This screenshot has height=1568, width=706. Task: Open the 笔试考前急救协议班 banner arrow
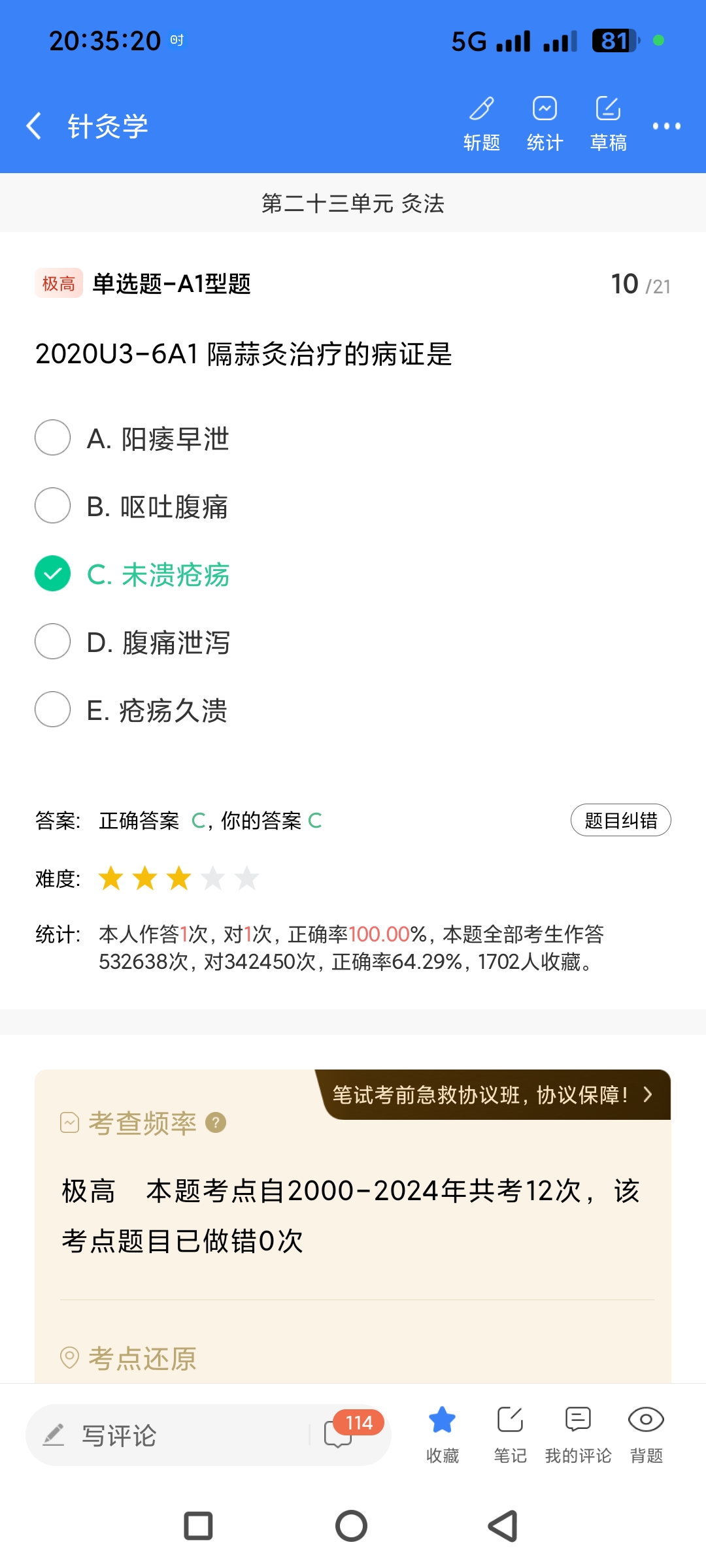tap(647, 1094)
